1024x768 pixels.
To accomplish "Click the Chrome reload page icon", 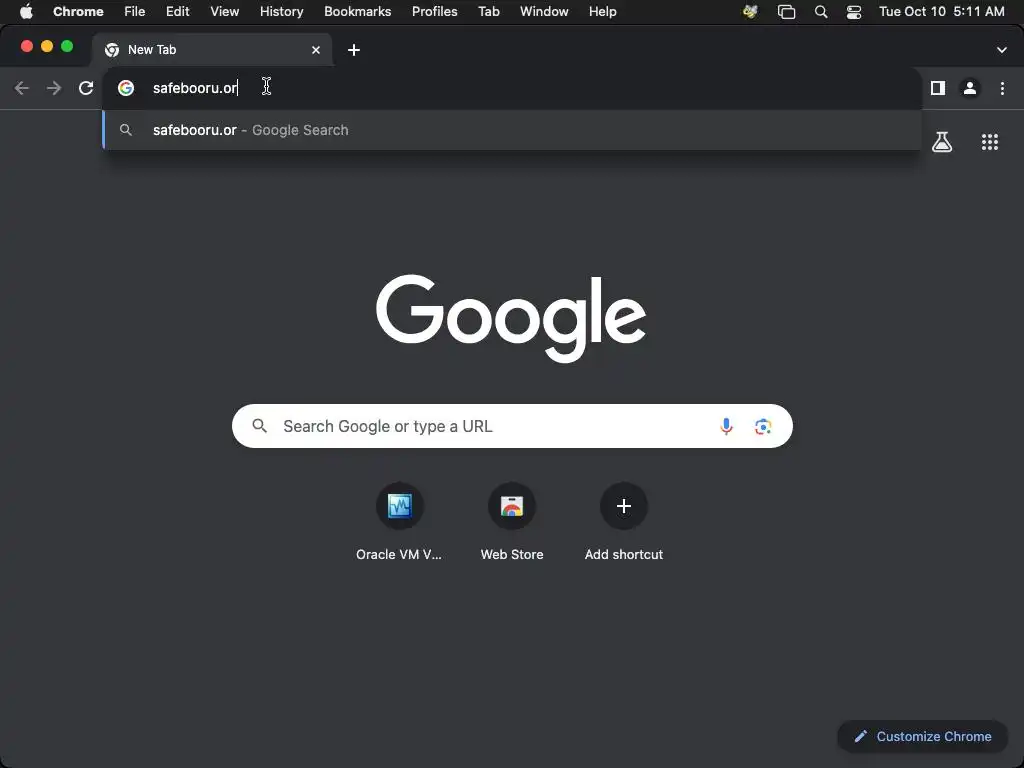I will (86, 88).
